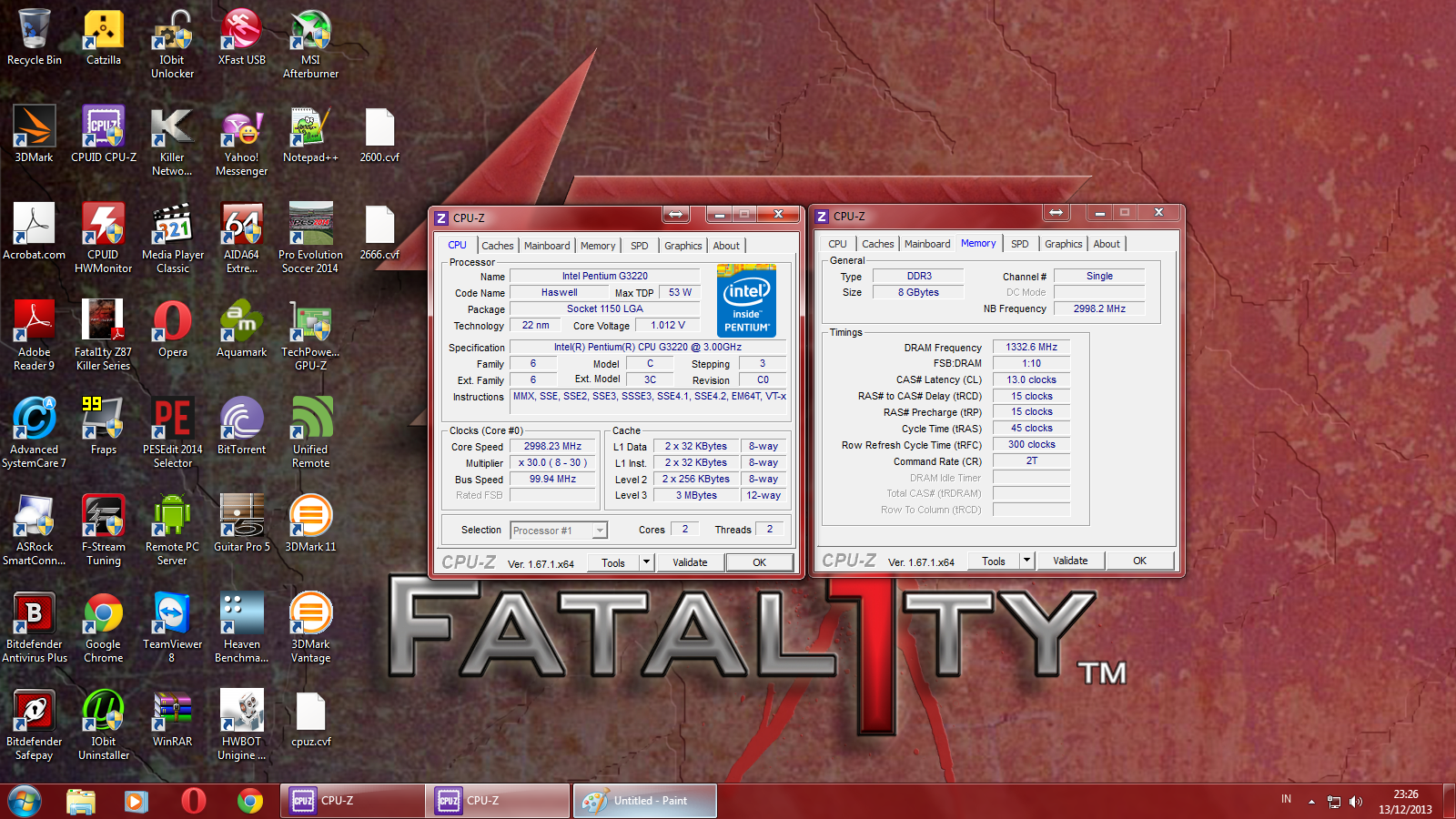1456x819 pixels.
Task: Click Tools button in left CPU-Z
Action: tap(613, 562)
